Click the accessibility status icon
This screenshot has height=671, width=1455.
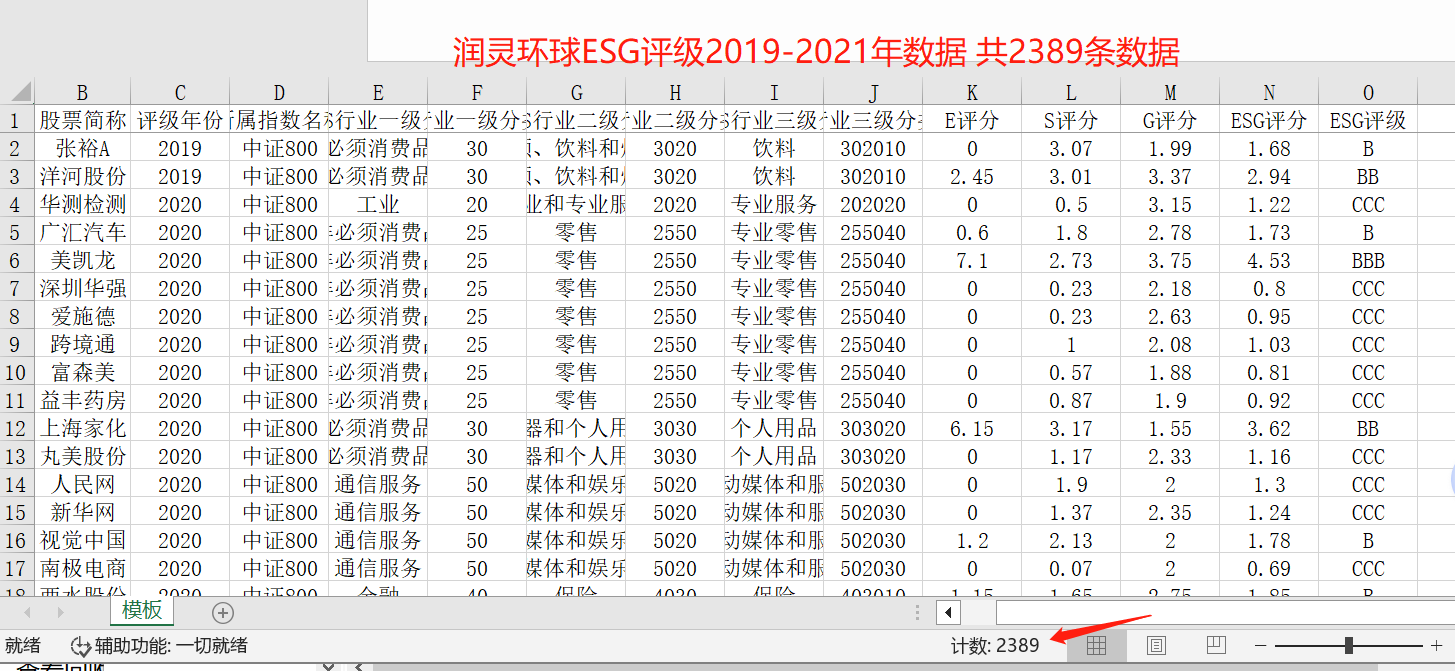coord(80,645)
